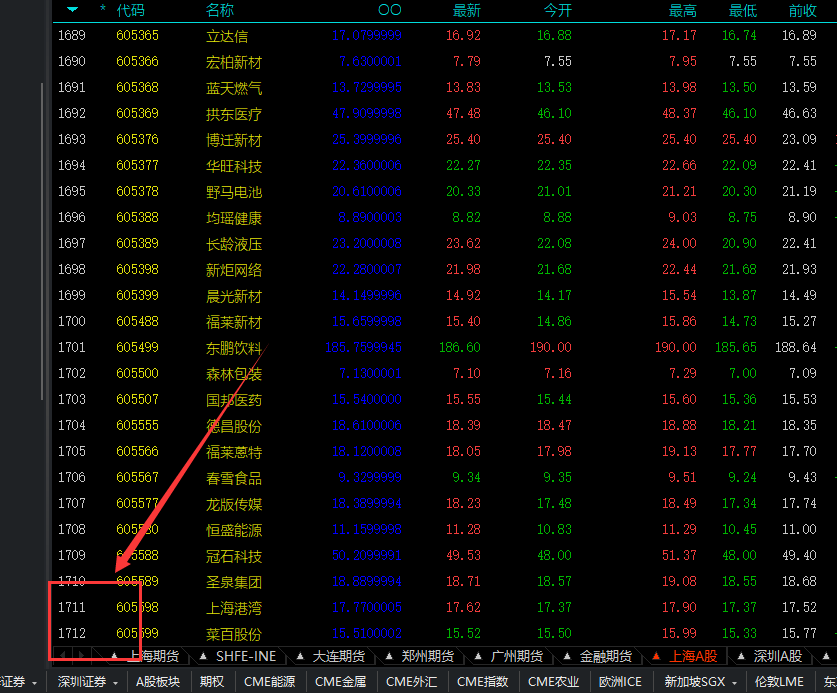Select the 博迁新材 row
This screenshot has height=693, width=837.
click(x=445, y=140)
